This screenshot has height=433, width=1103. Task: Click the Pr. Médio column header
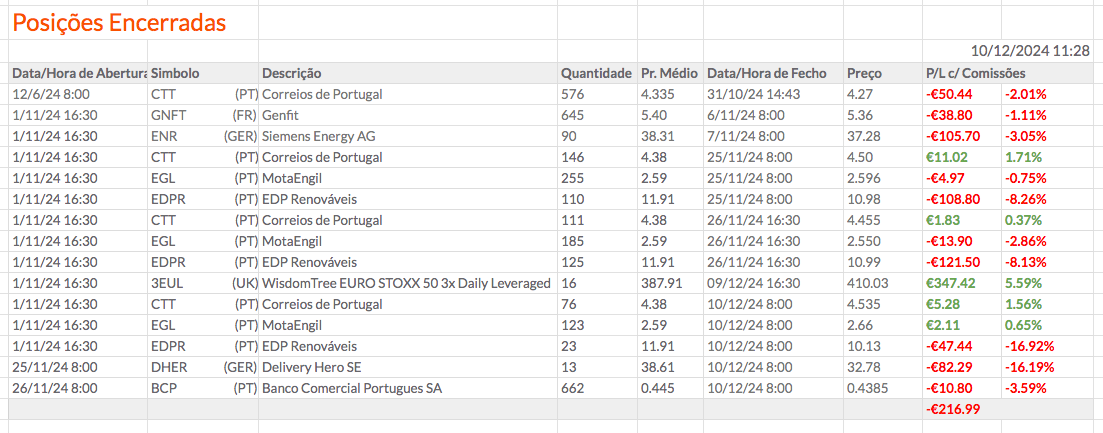click(669, 73)
